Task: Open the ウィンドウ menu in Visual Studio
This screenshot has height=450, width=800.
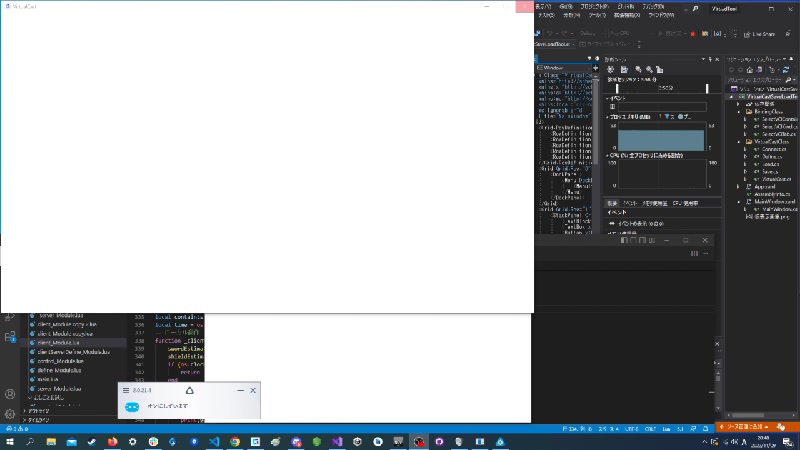Action: pos(661,15)
